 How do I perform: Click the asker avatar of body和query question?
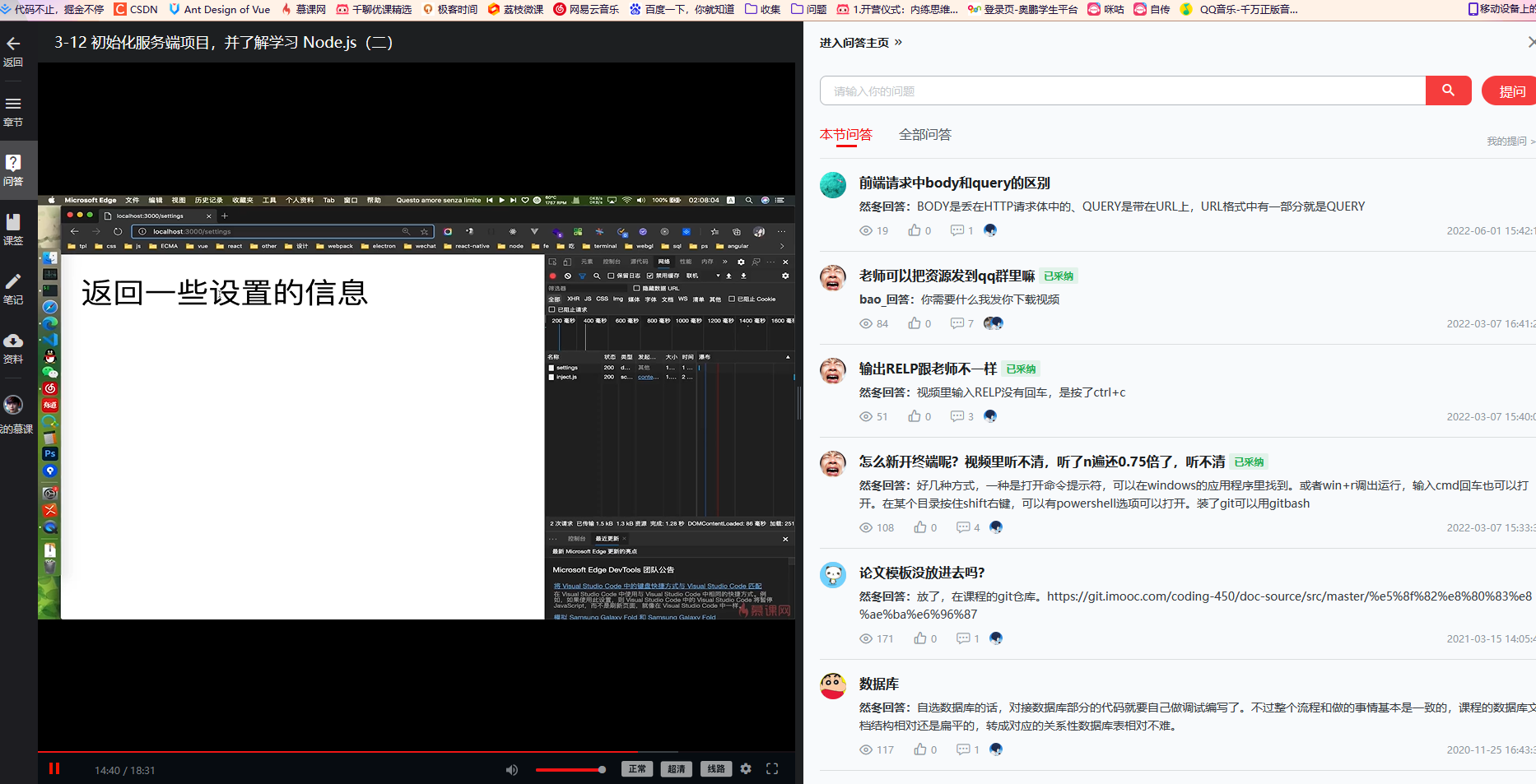click(x=833, y=185)
